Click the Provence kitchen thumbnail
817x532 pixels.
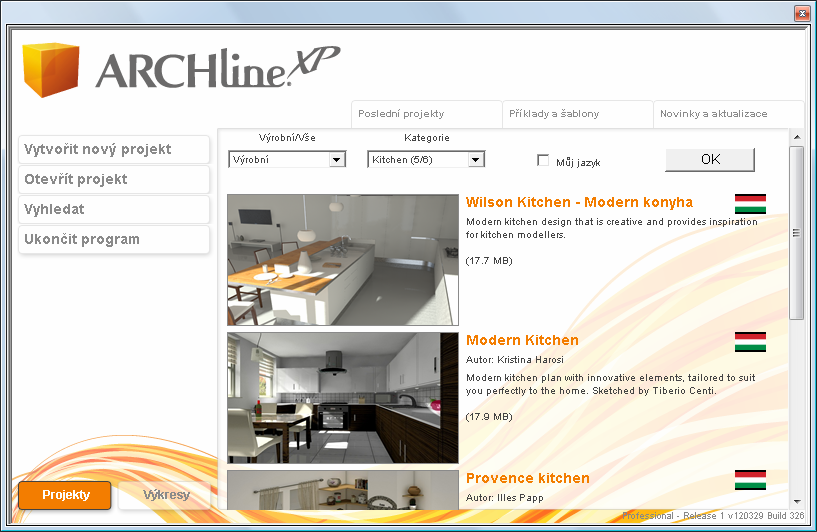click(x=343, y=490)
